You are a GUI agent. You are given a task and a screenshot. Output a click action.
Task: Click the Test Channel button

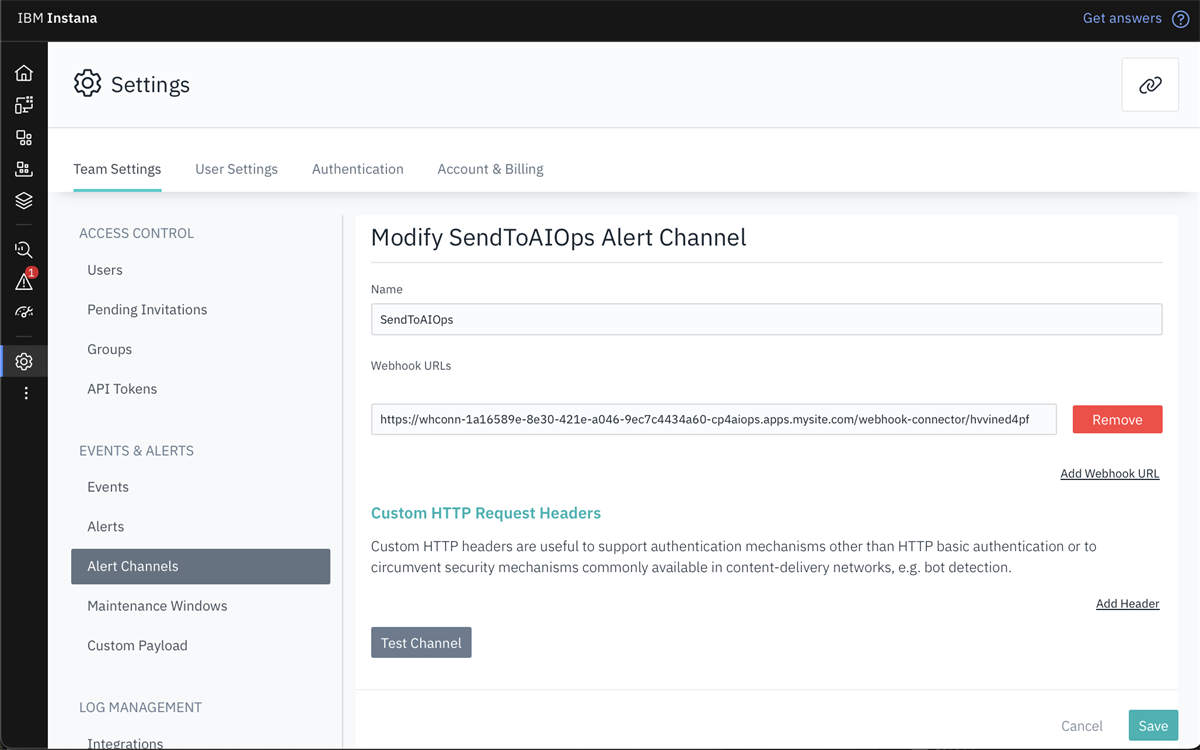coord(421,643)
